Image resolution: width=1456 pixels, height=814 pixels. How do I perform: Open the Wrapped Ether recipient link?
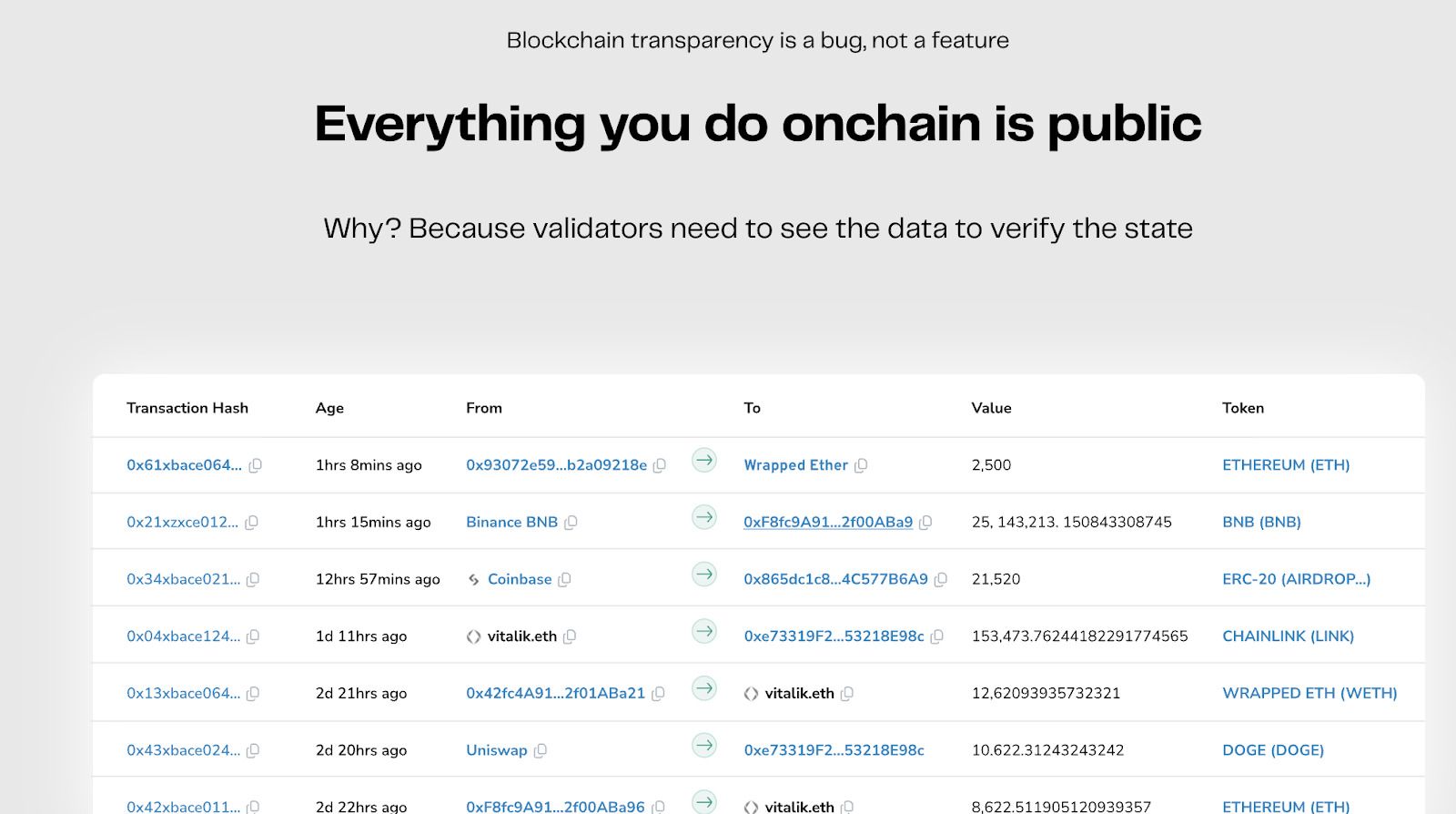[x=796, y=465]
